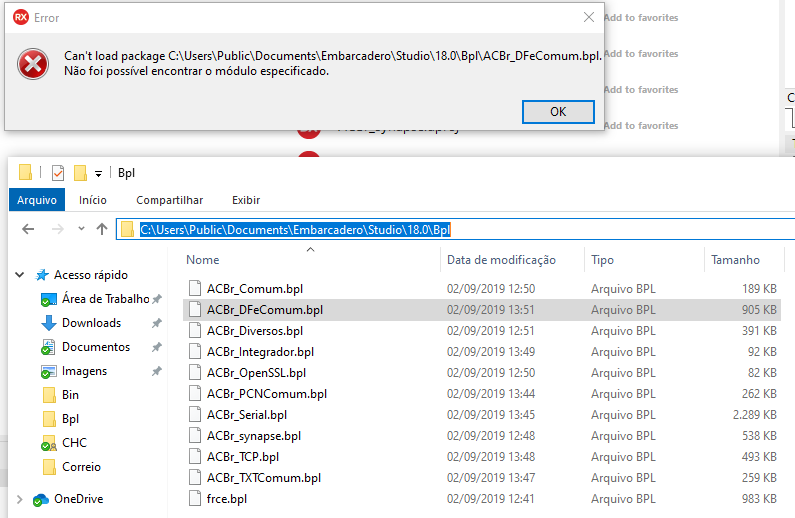This screenshot has width=795, height=518.
Task: Click the file icon of ACBr_OpenSSL.bpl
Action: [195, 373]
